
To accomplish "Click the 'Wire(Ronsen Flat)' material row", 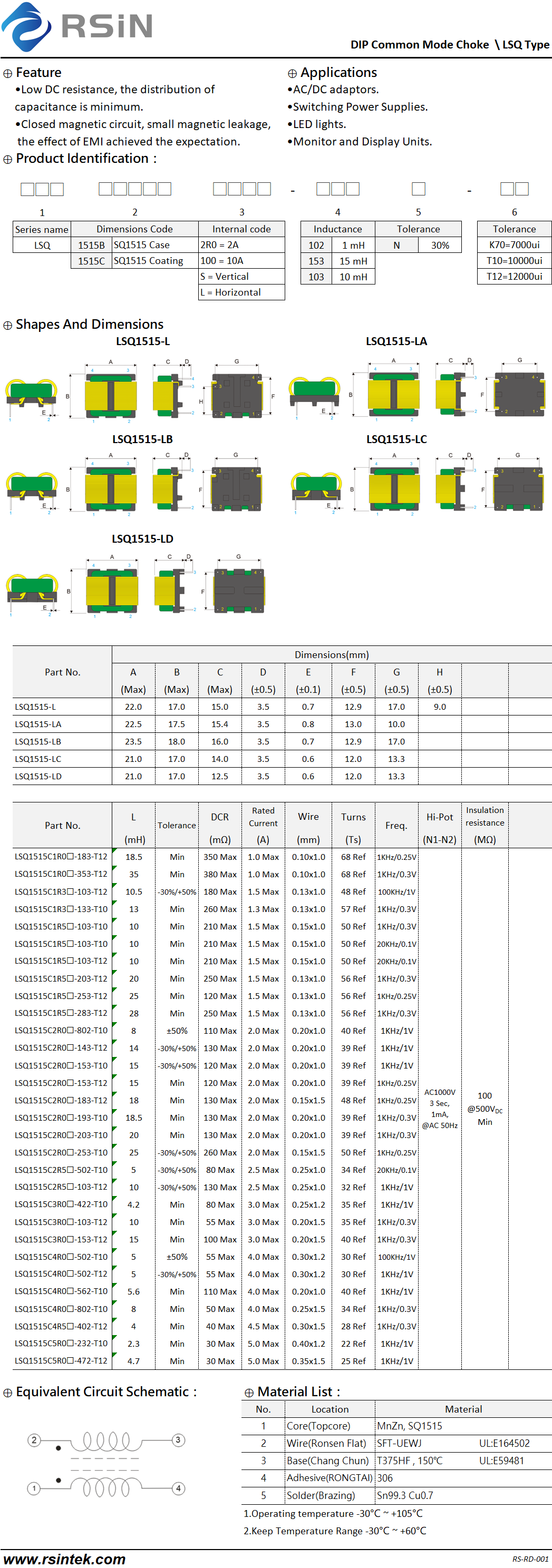I will click(x=396, y=1444).
